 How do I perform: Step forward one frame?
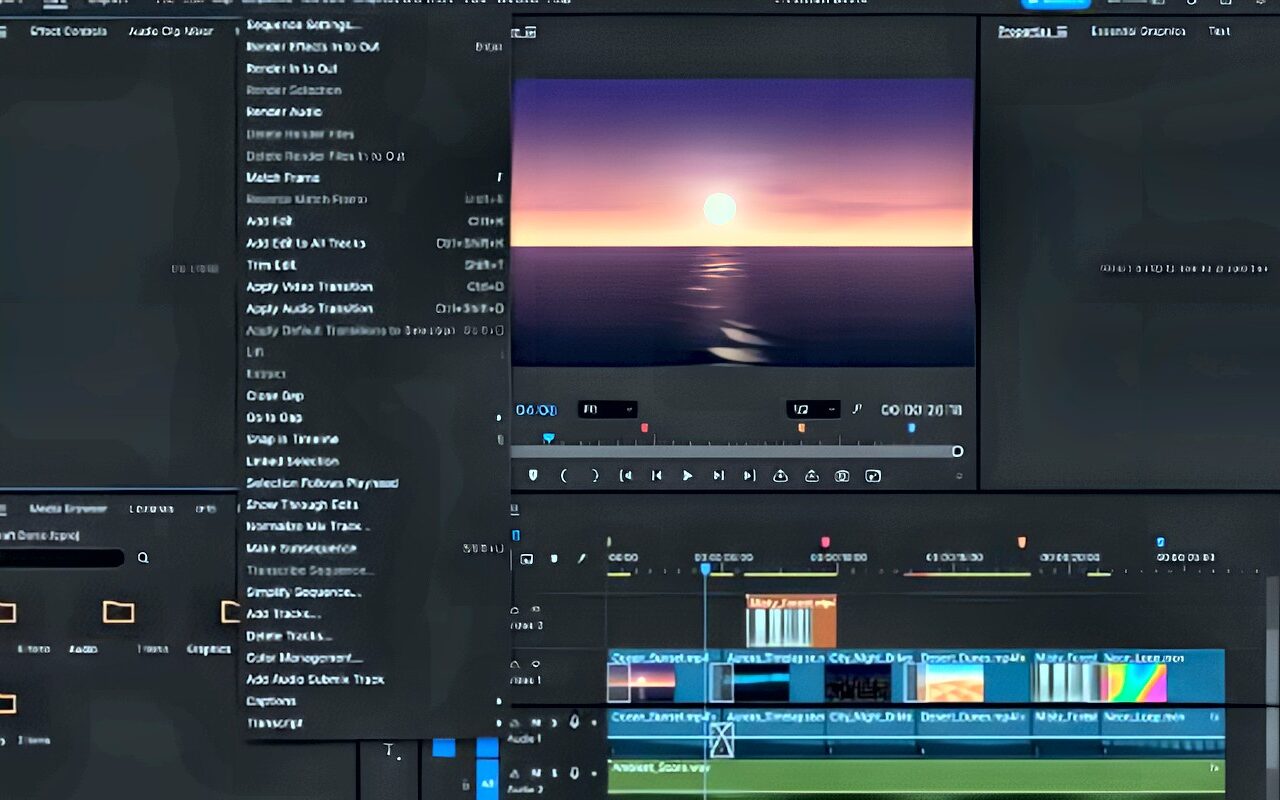tap(718, 476)
